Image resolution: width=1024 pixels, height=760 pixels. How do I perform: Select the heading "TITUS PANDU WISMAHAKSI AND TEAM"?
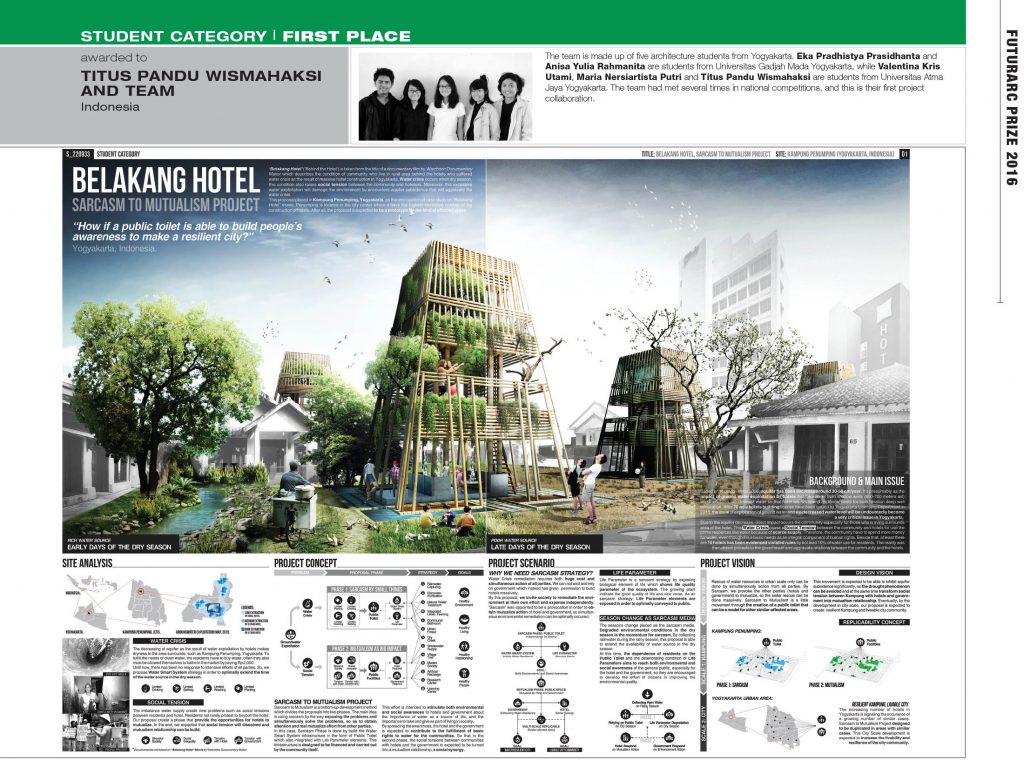pyautogui.click(x=201, y=83)
